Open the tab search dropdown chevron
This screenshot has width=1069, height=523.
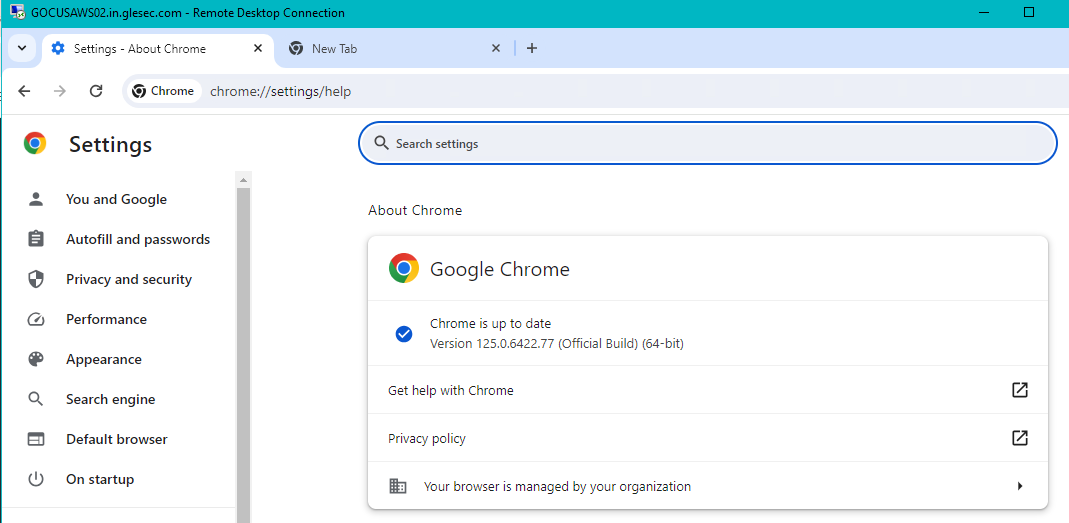click(22, 48)
